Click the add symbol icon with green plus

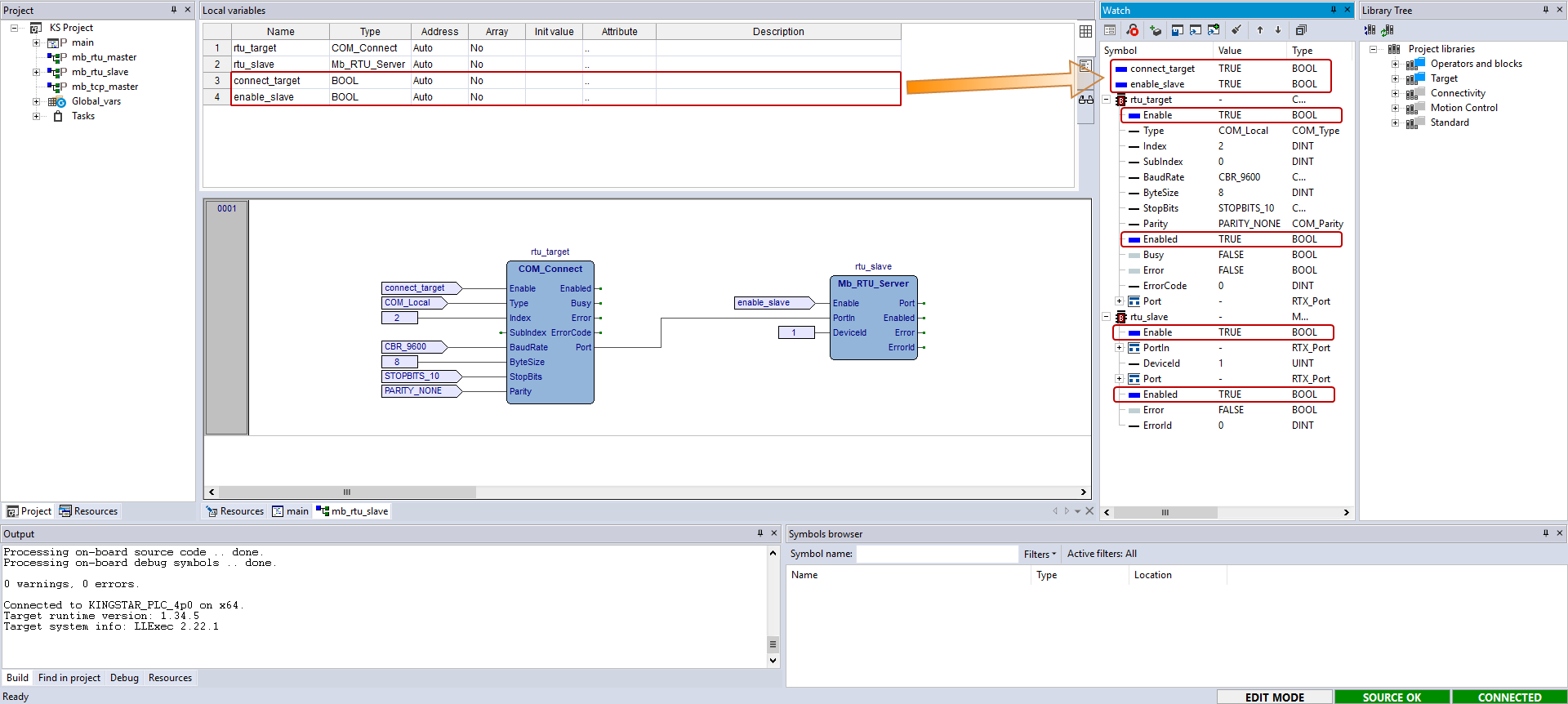tap(1155, 30)
